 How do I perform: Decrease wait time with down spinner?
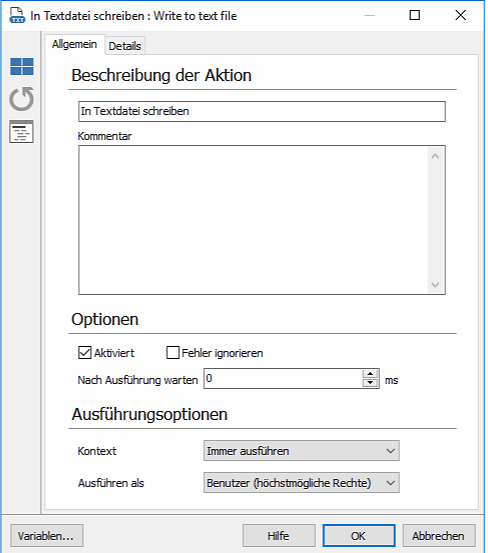[x=370, y=383]
